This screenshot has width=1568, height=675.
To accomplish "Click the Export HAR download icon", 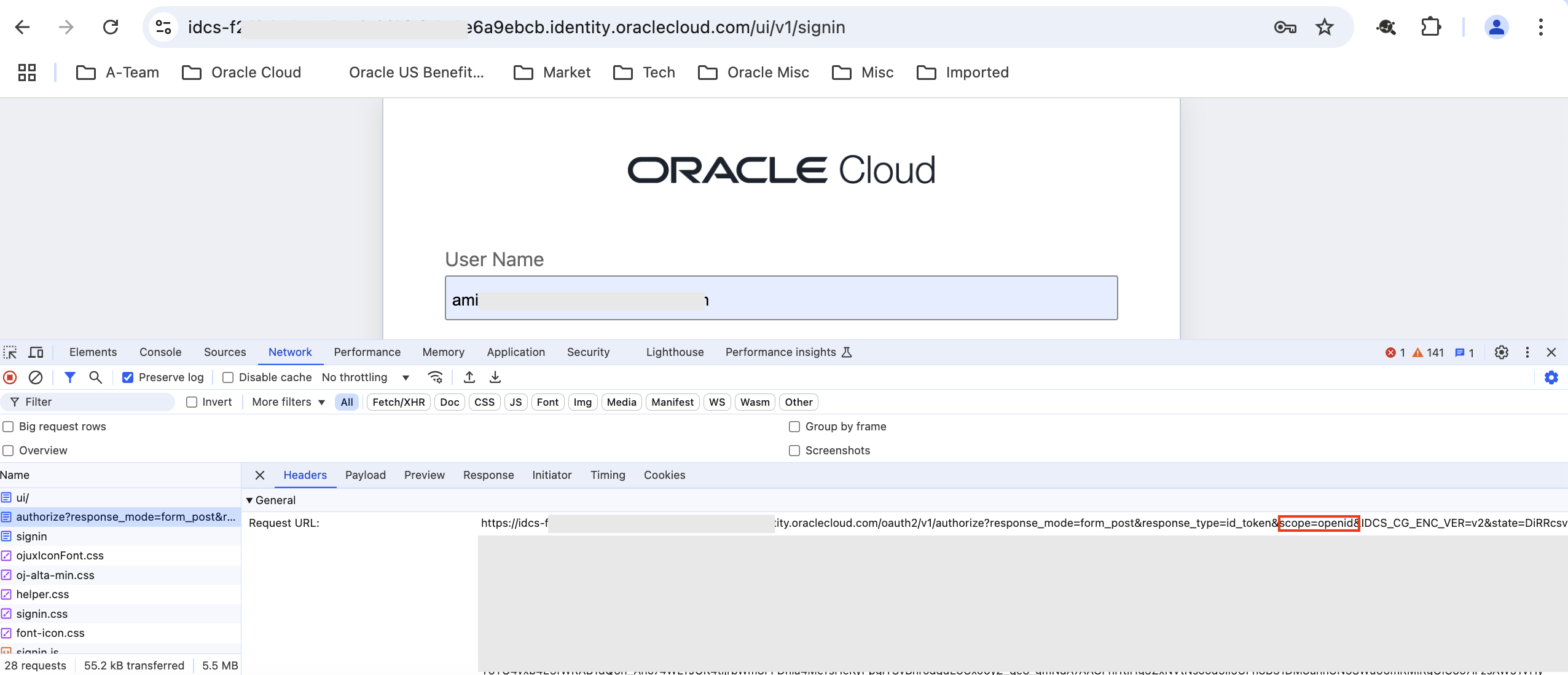I will click(x=495, y=377).
